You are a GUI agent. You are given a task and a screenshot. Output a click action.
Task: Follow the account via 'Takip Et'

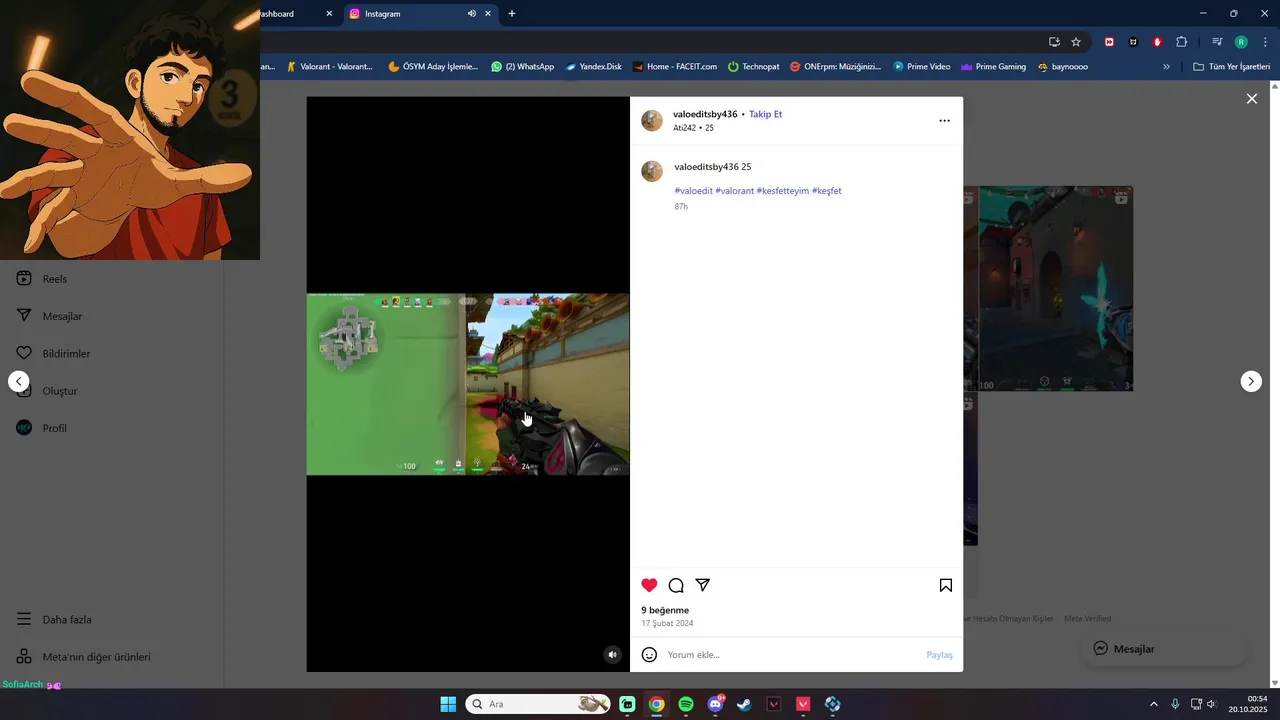(x=766, y=114)
